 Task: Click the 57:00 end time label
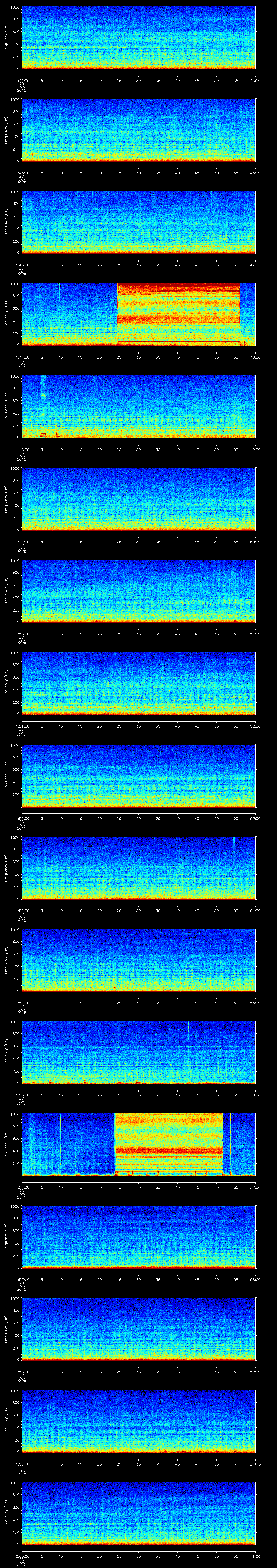tap(256, 1187)
